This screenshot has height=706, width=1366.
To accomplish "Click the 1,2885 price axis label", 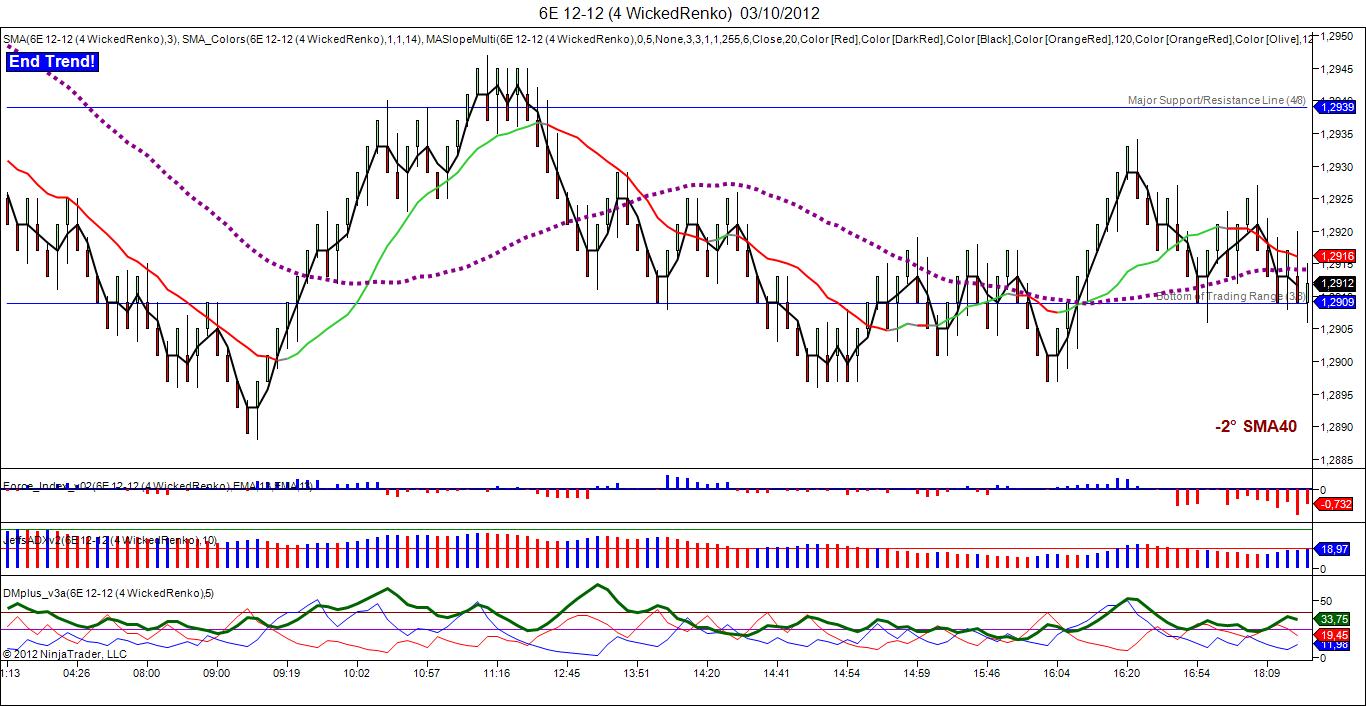I will point(1337,460).
